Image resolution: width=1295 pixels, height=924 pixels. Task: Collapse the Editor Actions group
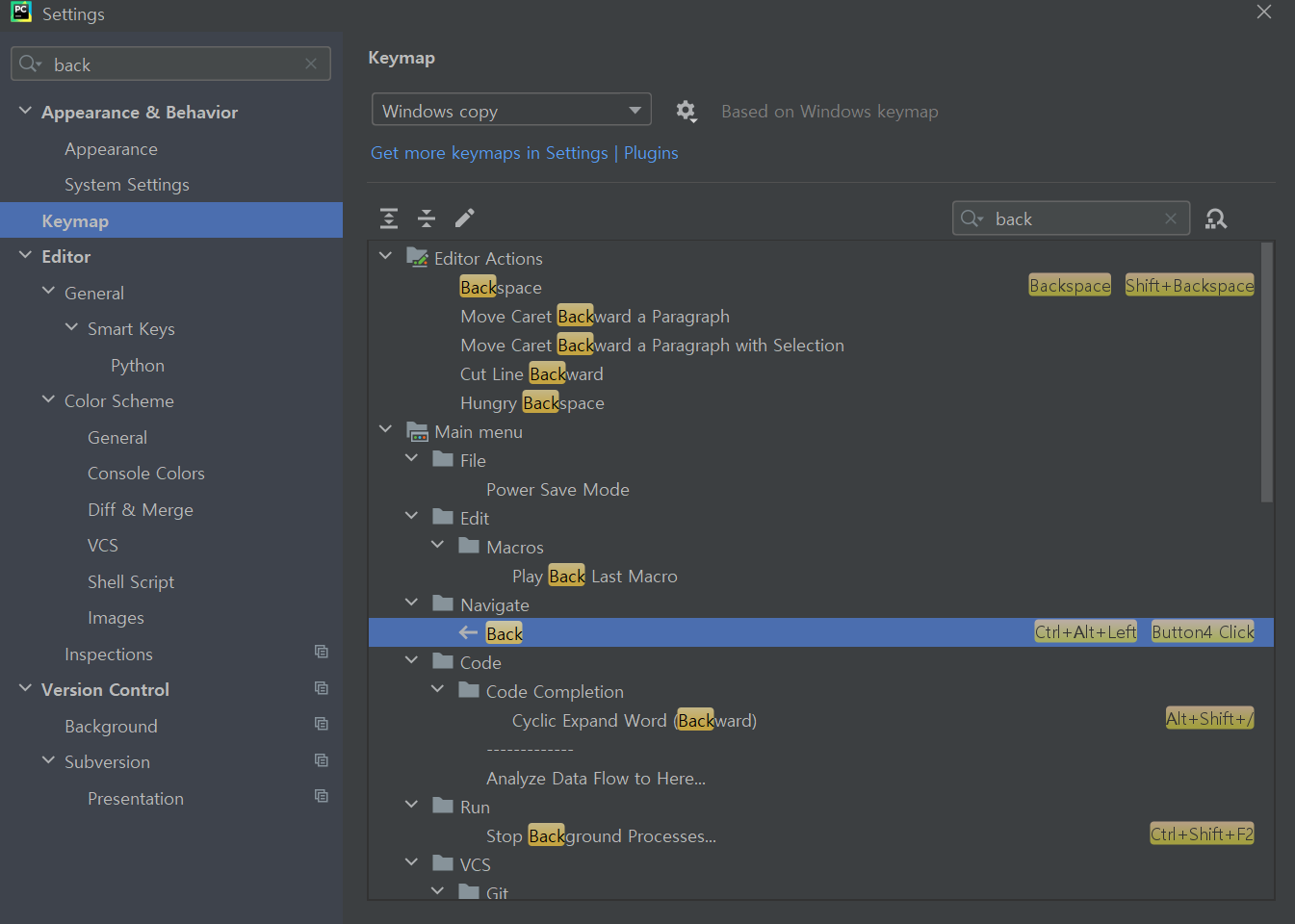(x=386, y=256)
